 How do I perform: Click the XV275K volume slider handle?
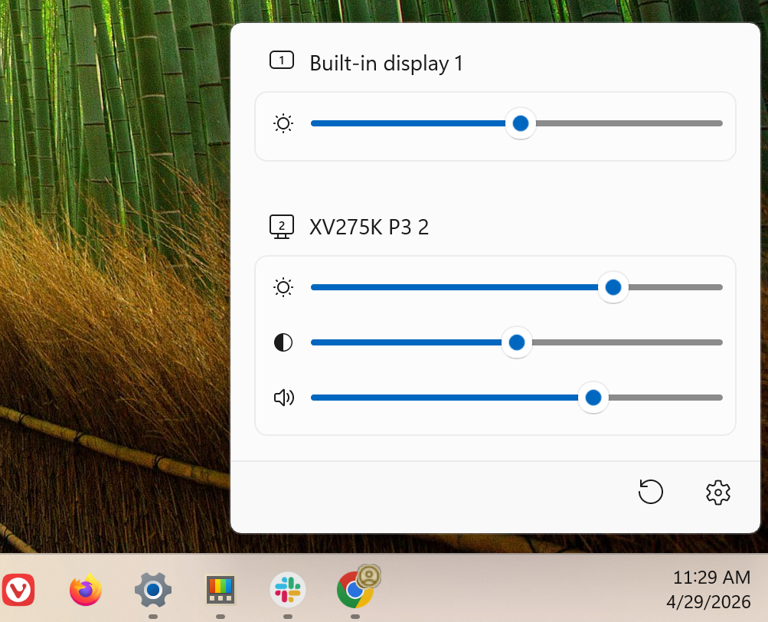(593, 398)
